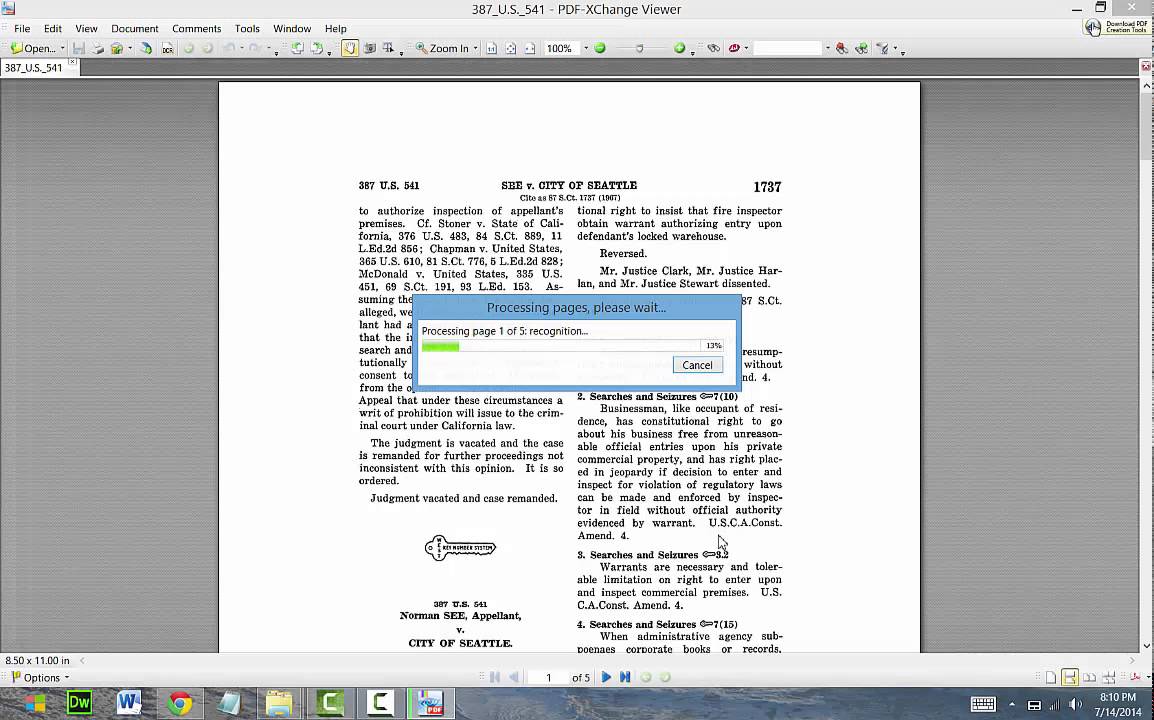Click the Fit Width icon
This screenshot has height=720, width=1154.
530,48
